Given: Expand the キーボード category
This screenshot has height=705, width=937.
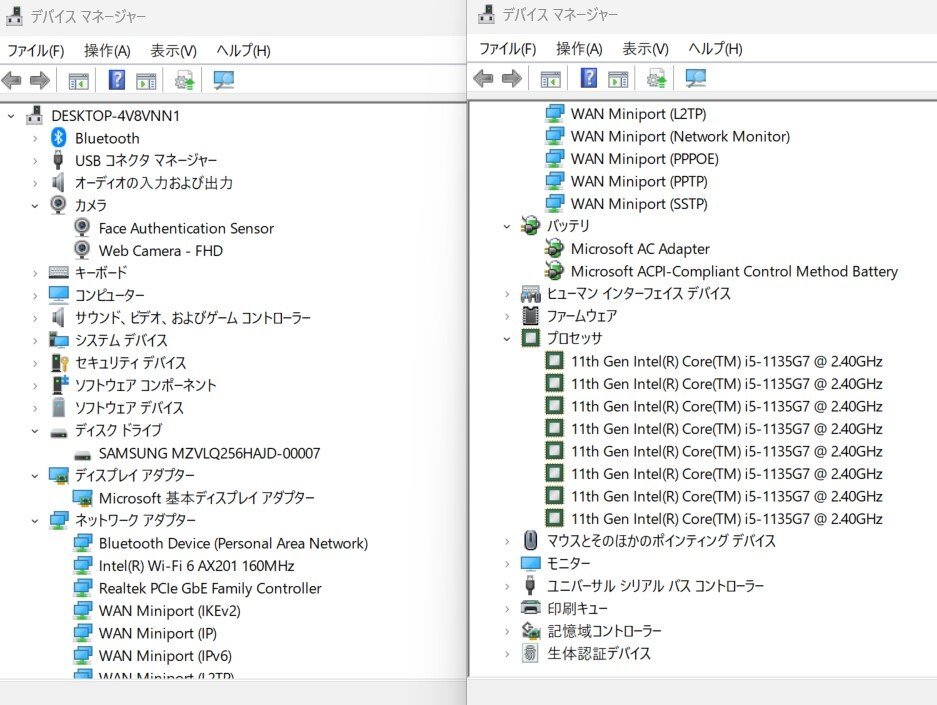Looking at the screenshot, I should point(35,273).
